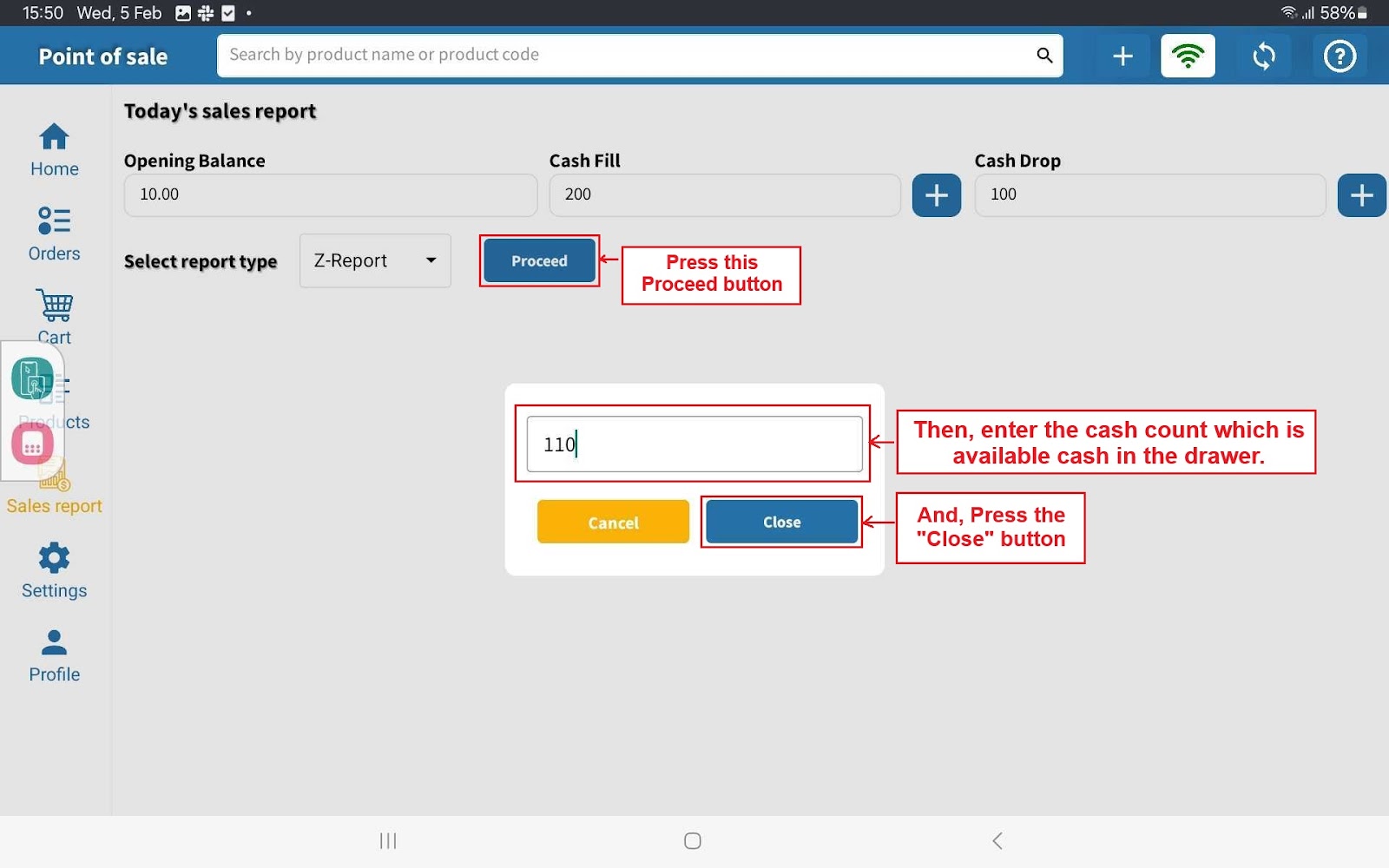
Task: Open the Cart section
Action: [54, 317]
